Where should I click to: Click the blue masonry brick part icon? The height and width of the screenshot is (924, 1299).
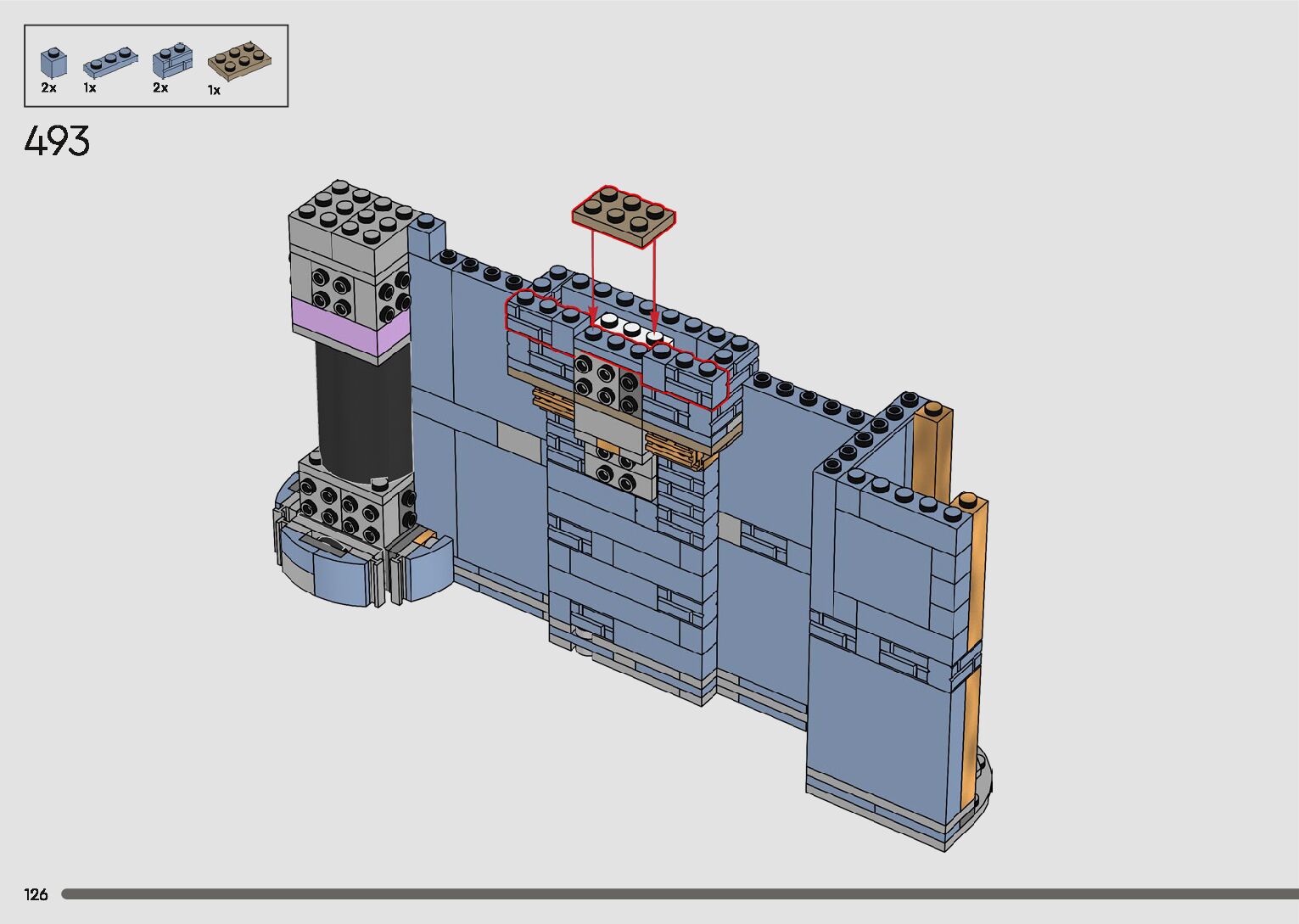pos(172,61)
